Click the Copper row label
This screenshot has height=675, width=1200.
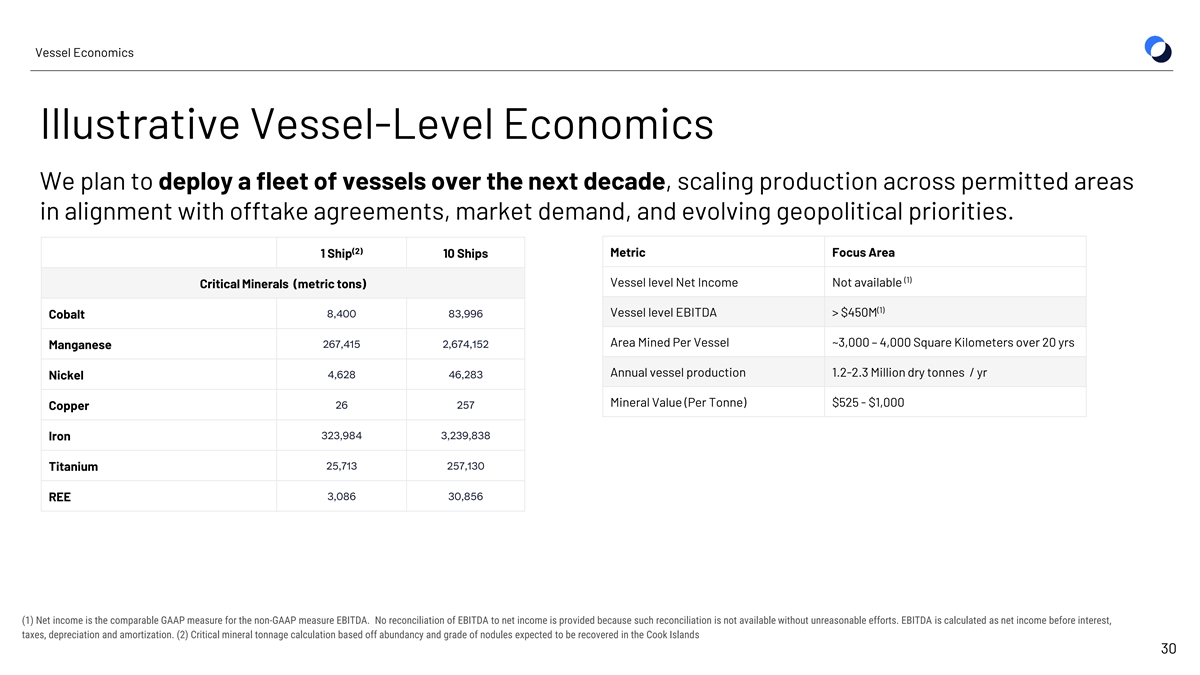69,405
